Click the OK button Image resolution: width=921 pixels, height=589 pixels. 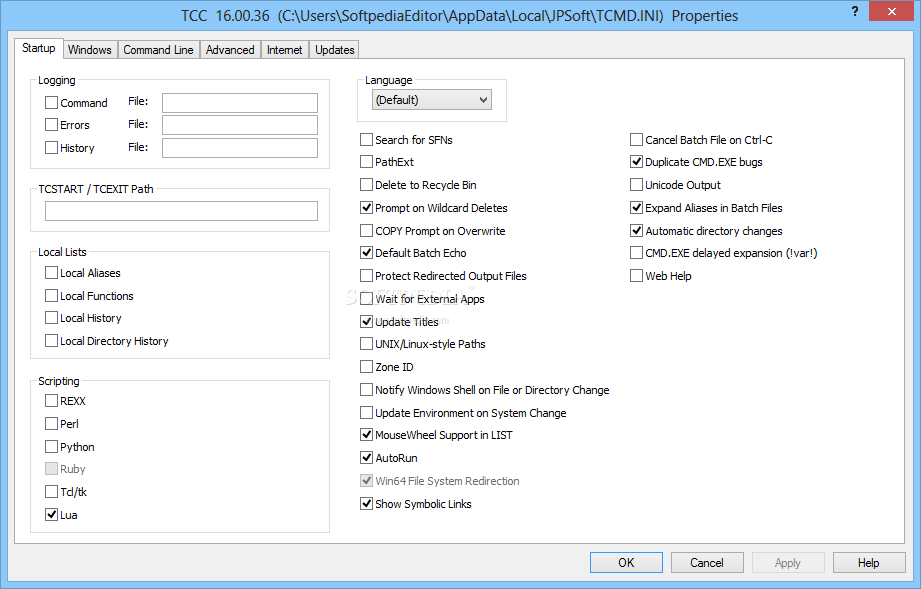pos(626,563)
